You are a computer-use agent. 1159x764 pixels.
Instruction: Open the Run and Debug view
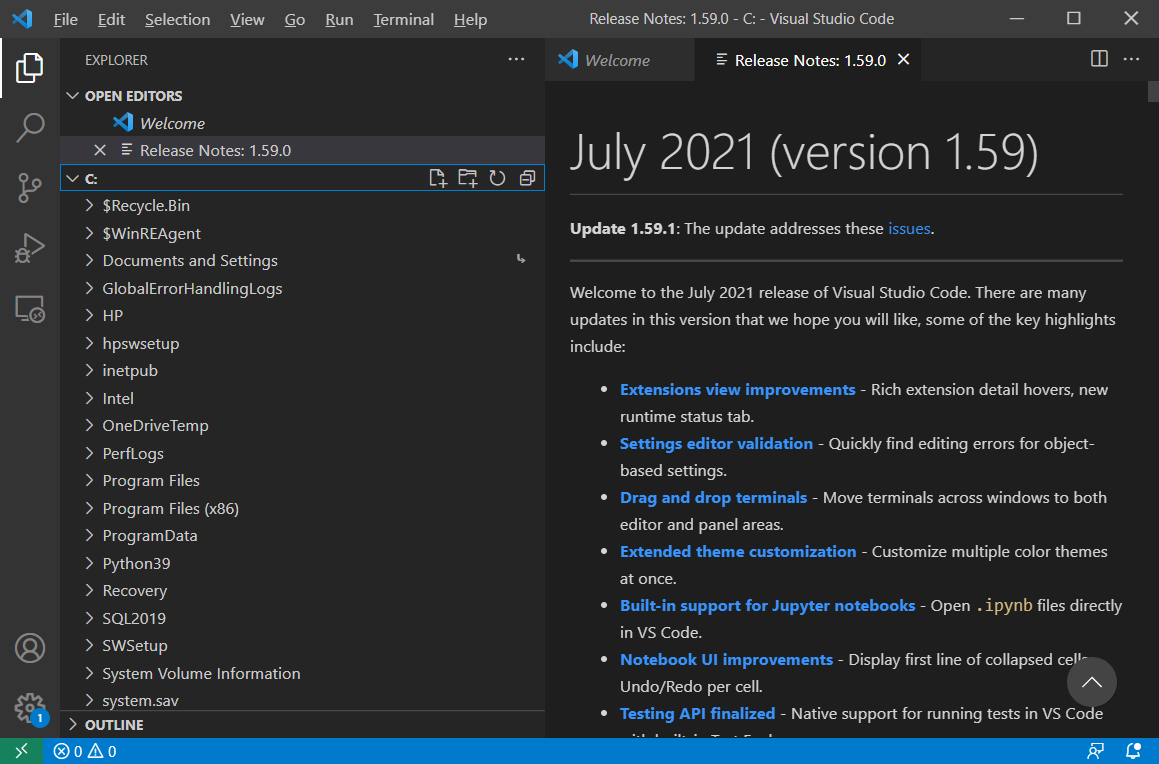coord(30,248)
